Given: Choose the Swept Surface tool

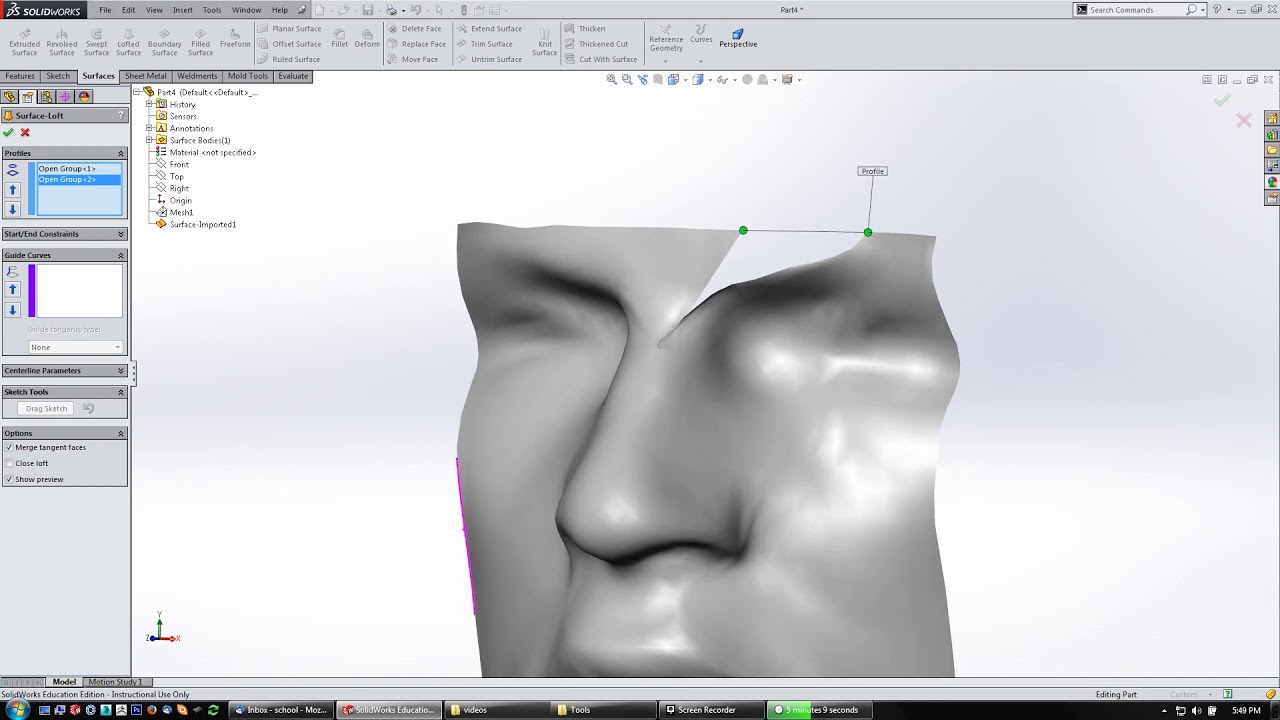Looking at the screenshot, I should pos(96,42).
